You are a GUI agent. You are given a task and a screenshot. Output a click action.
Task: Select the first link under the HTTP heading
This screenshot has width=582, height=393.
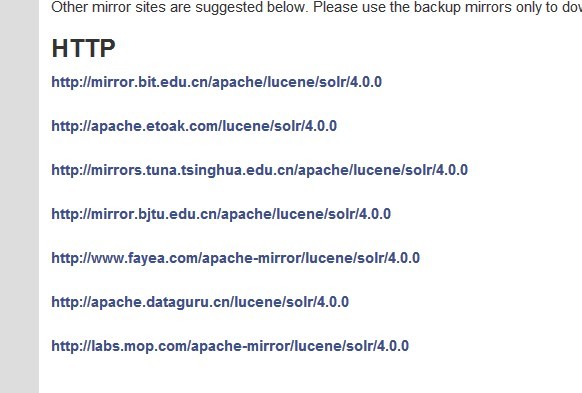[x=216, y=82]
